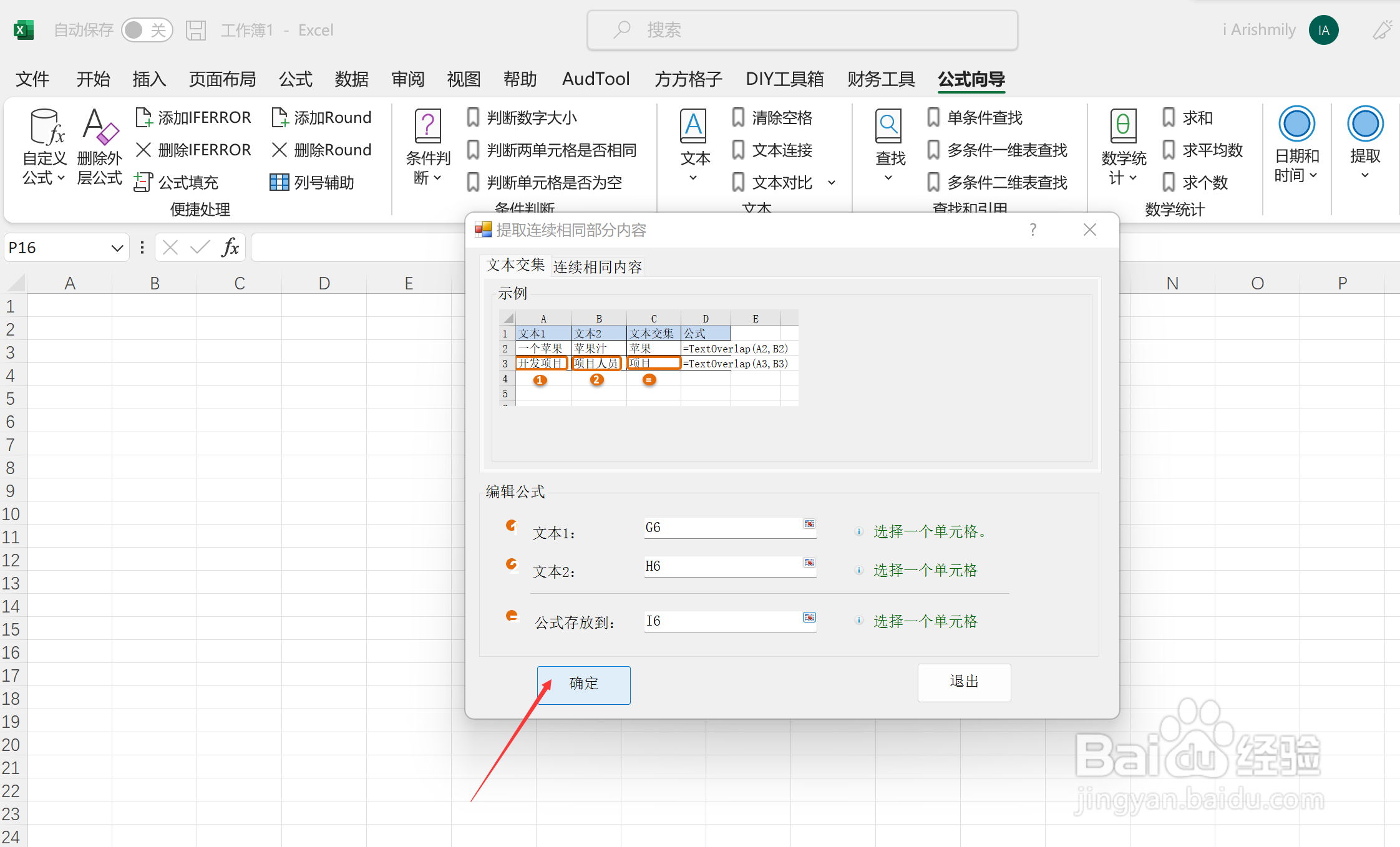Open the 方方格子 ribbon tab
Viewport: 1400px width, 847px height.
(x=688, y=79)
